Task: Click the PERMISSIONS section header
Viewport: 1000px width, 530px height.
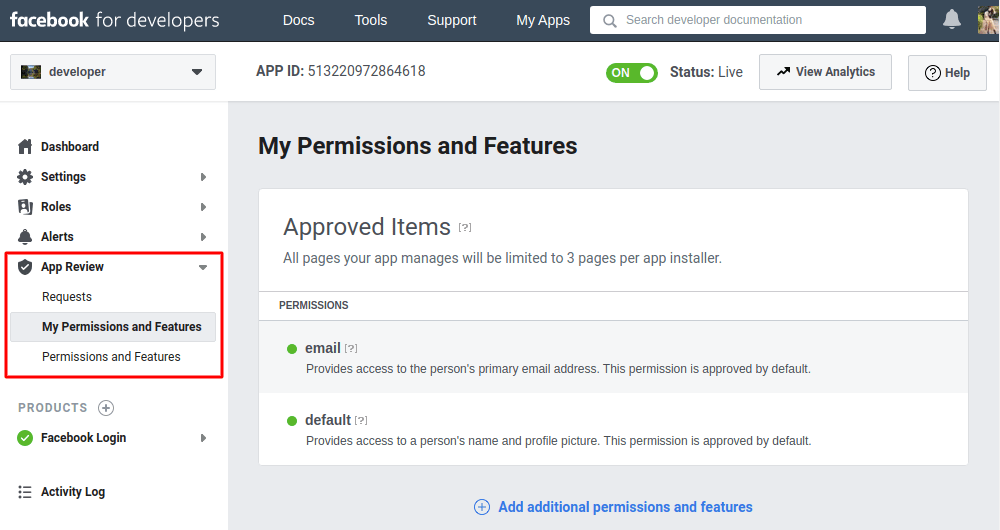Action: pyautogui.click(x=314, y=305)
